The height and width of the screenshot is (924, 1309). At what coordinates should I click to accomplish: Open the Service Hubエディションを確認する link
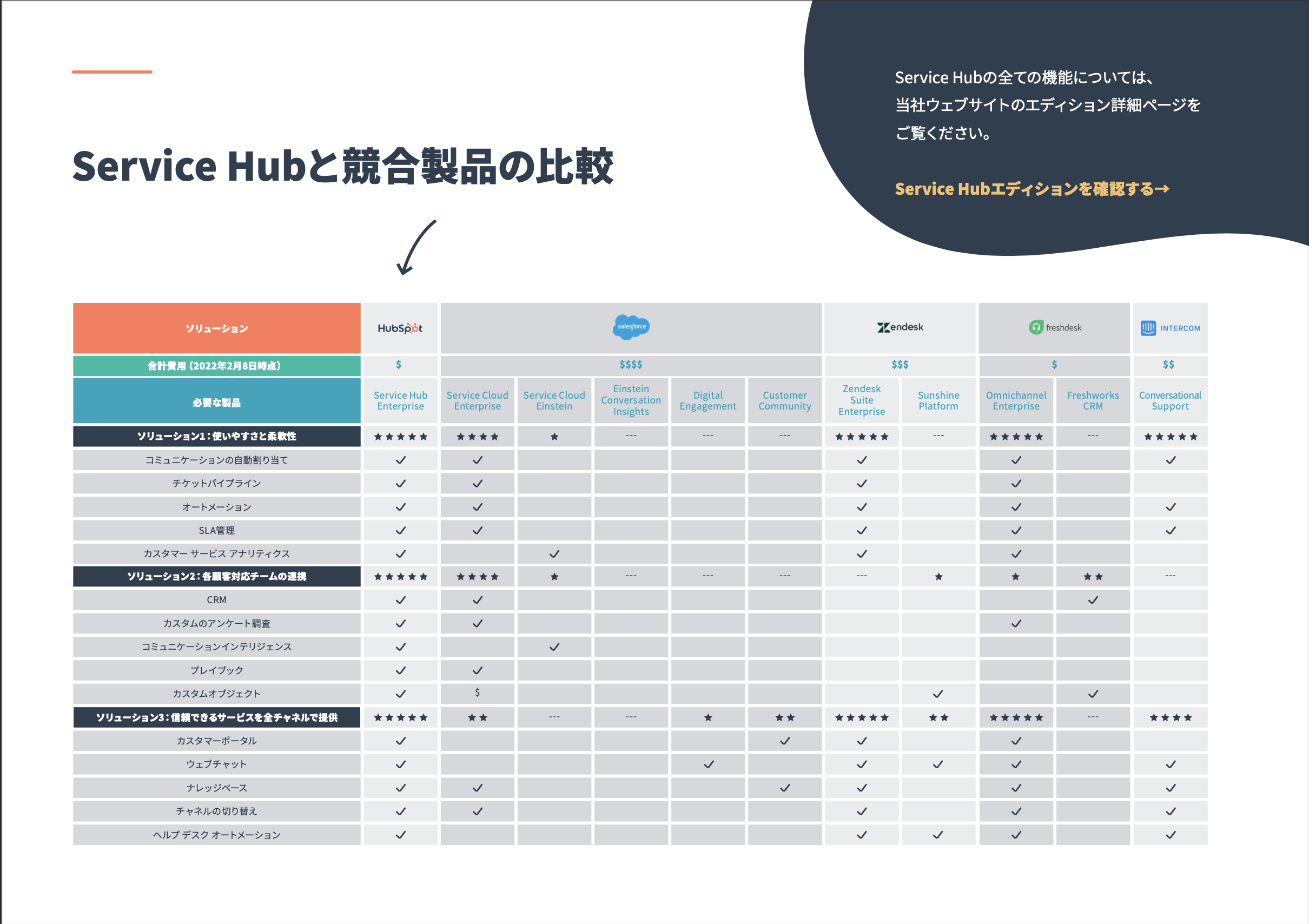pyautogui.click(x=1032, y=189)
